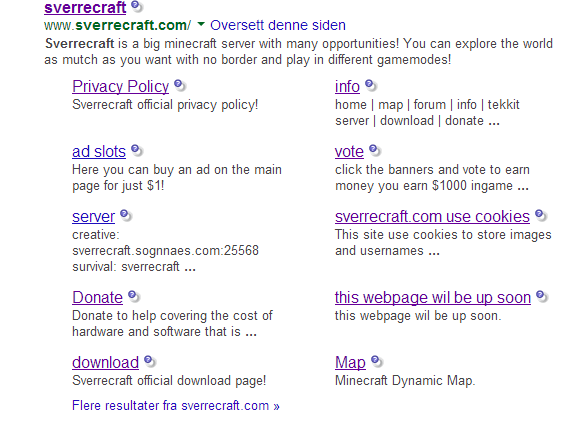Click Oversett denne siden translation link
Screen dimensions: 588x432
pos(278,25)
